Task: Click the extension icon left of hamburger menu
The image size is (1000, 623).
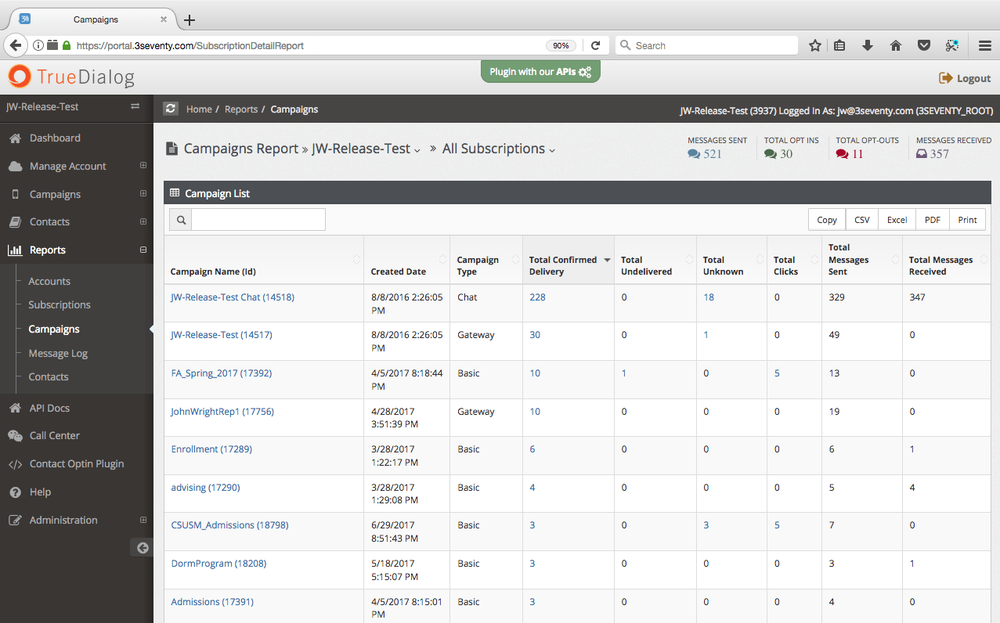Action: pyautogui.click(x=952, y=45)
